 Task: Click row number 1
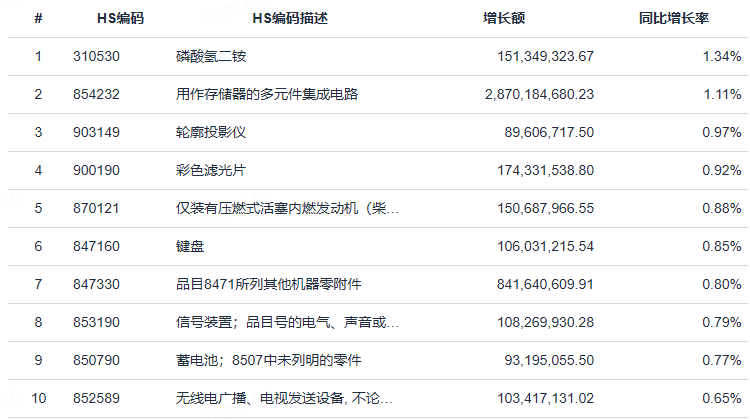[38, 56]
